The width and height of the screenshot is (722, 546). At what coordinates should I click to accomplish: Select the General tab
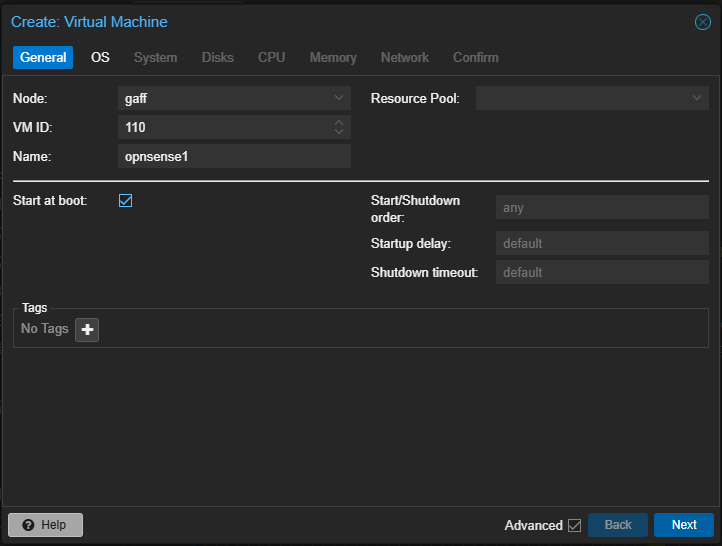pos(43,57)
